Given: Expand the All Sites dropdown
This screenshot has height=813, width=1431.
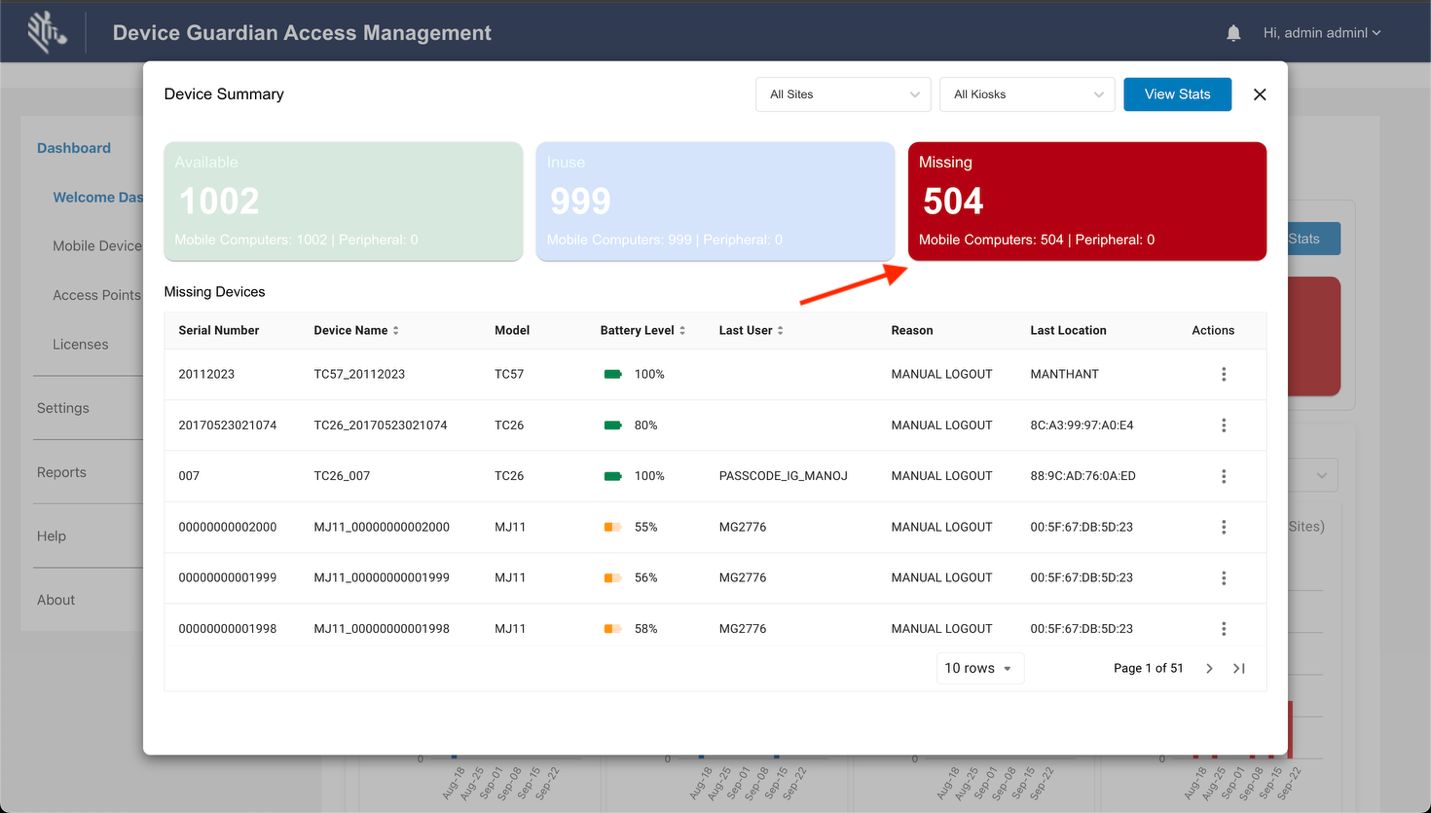Looking at the screenshot, I should click(x=843, y=94).
